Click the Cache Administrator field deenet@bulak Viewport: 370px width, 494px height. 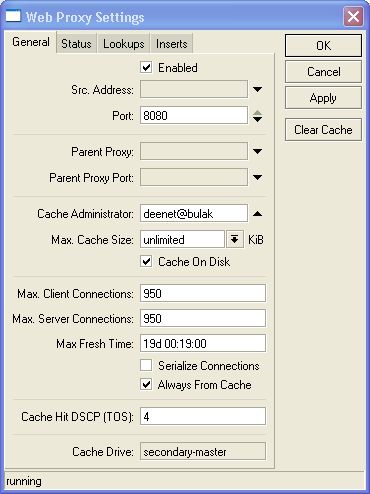[x=194, y=213]
